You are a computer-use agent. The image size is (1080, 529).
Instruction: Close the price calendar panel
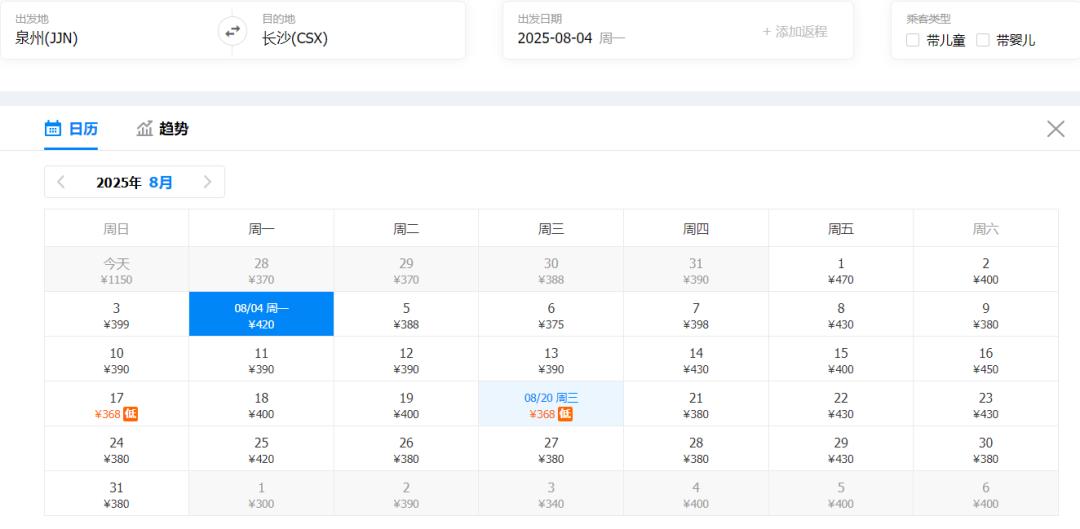click(x=1055, y=129)
